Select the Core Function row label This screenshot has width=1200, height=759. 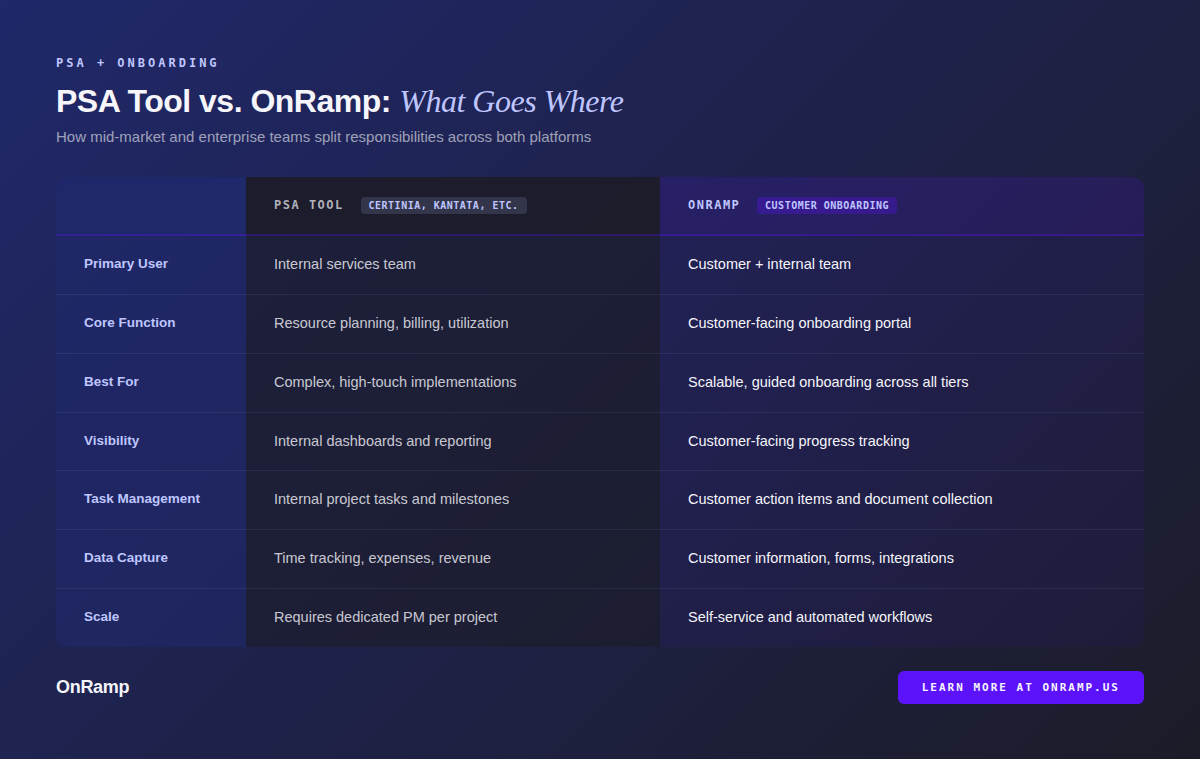[x=129, y=323]
